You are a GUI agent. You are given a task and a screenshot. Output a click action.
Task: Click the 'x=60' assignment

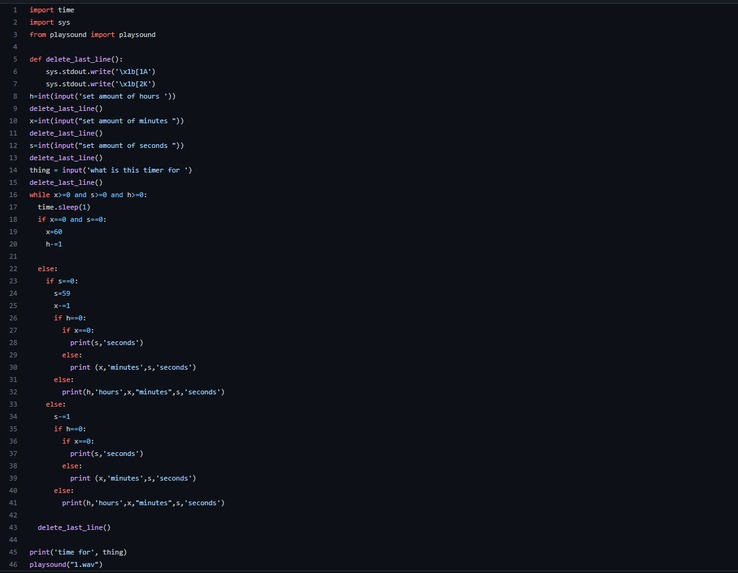click(54, 232)
